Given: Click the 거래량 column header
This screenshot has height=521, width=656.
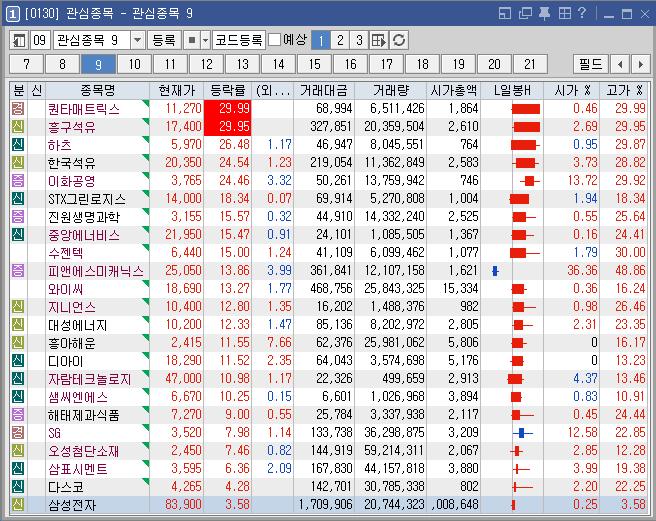Looking at the screenshot, I should coord(390,90).
